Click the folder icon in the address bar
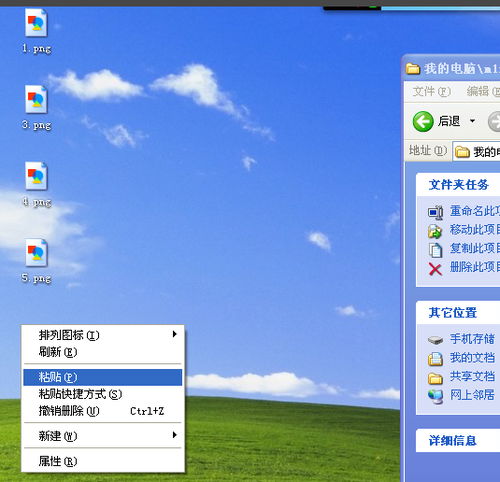This screenshot has height=482, width=500. tap(462, 152)
